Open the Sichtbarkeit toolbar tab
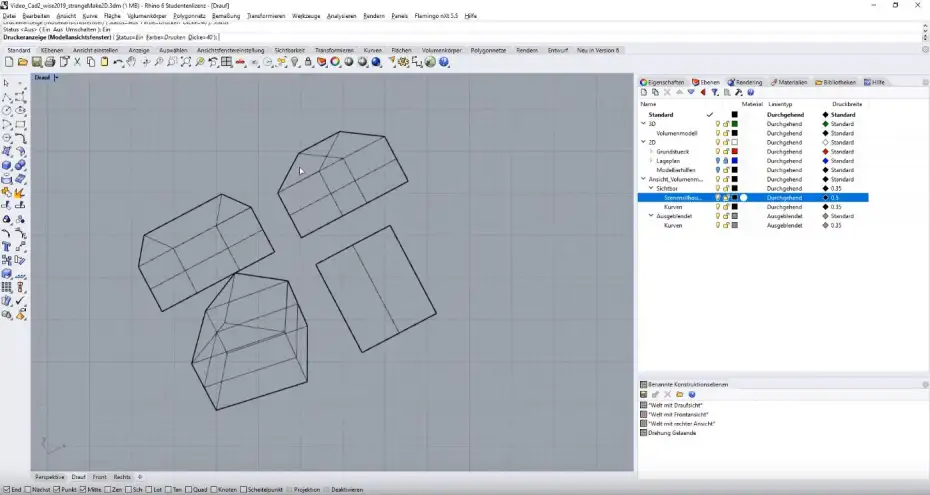The height and width of the screenshot is (495, 930). (289, 50)
